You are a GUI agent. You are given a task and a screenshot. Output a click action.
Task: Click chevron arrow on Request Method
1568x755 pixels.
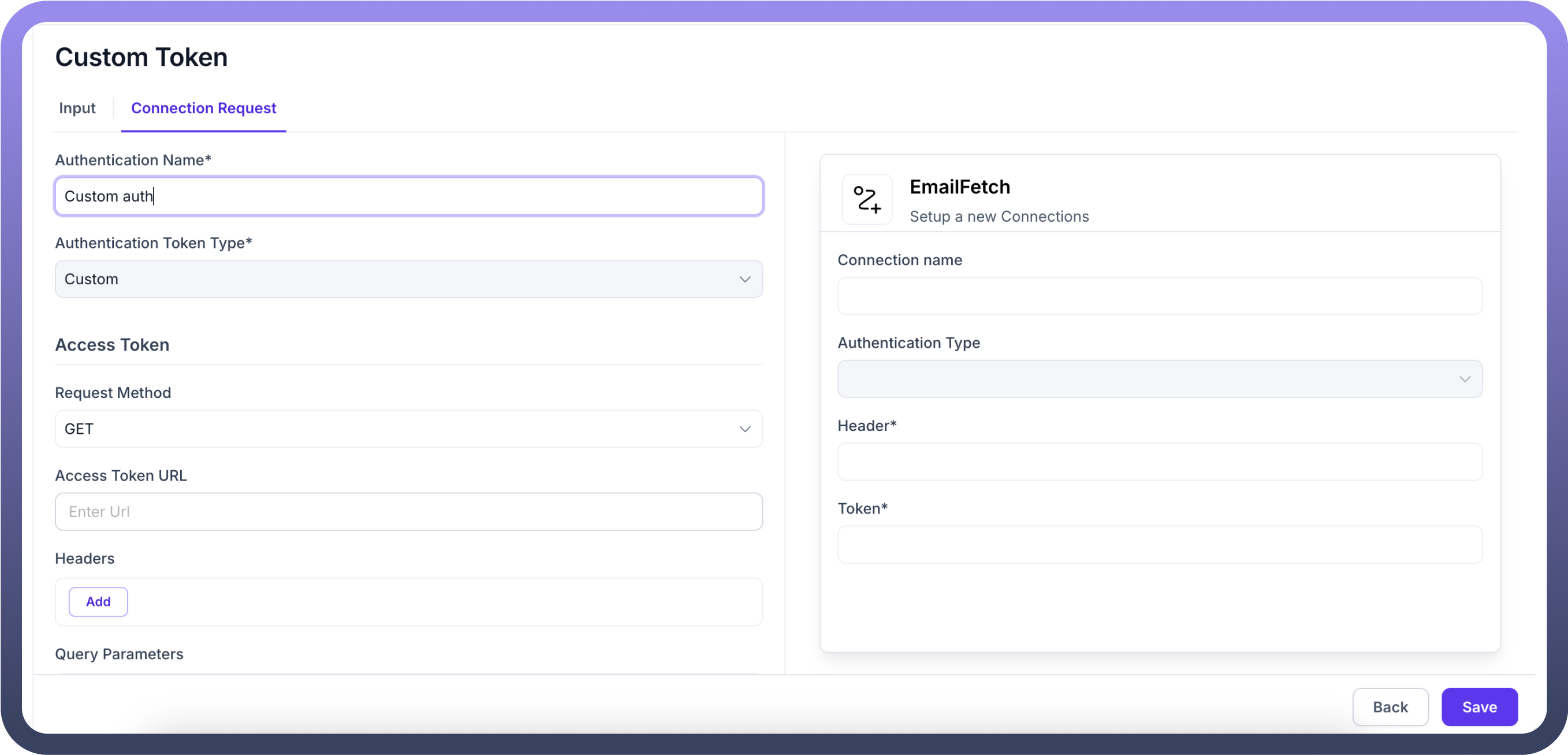click(x=744, y=429)
